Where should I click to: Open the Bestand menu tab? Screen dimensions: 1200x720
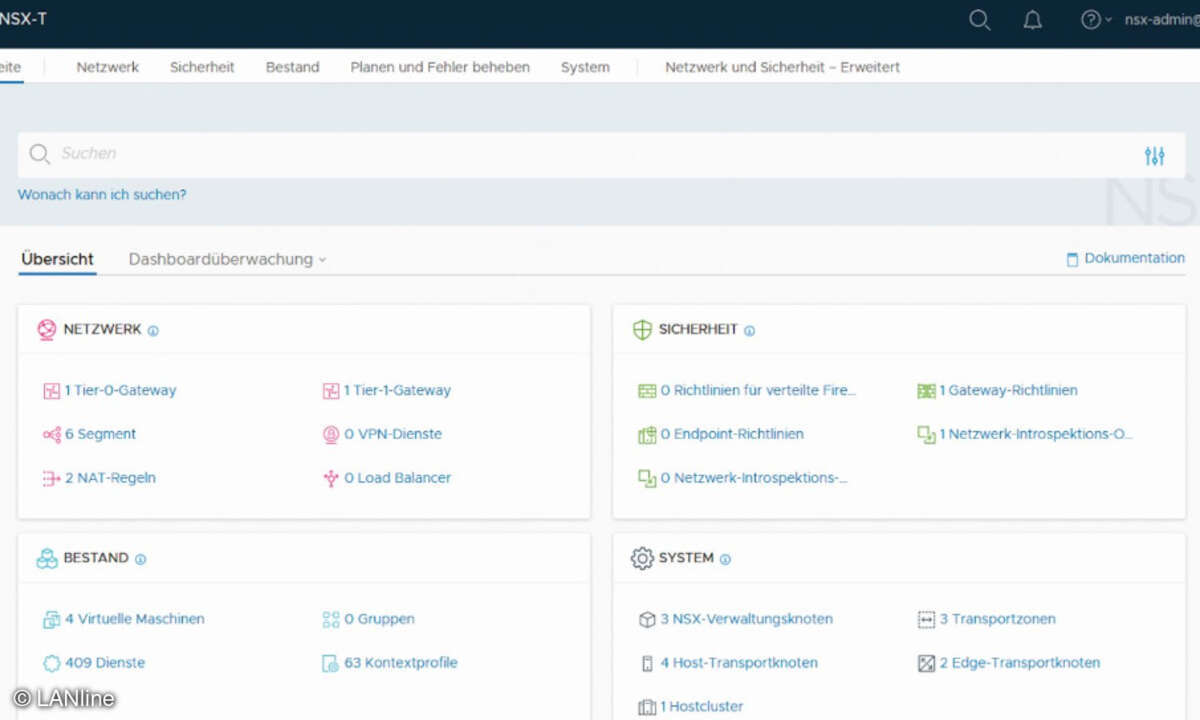coord(292,67)
